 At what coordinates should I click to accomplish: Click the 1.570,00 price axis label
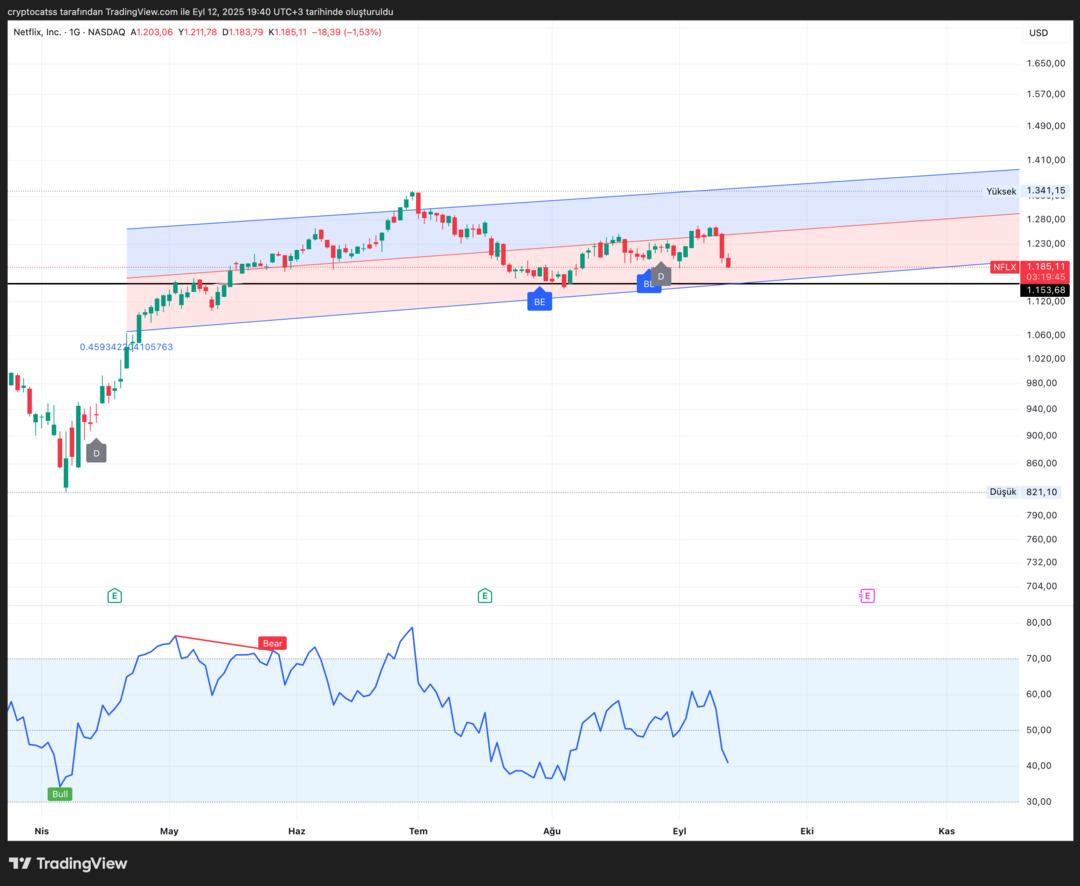[1046, 94]
